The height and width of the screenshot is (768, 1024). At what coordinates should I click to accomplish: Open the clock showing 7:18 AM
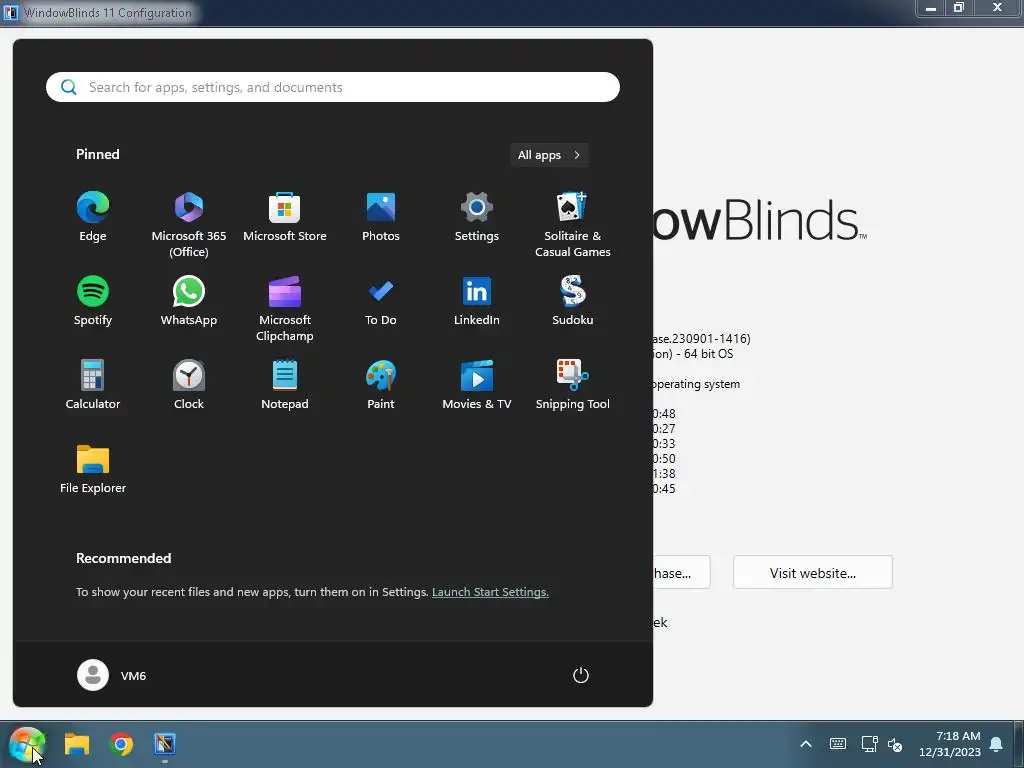[x=950, y=744]
